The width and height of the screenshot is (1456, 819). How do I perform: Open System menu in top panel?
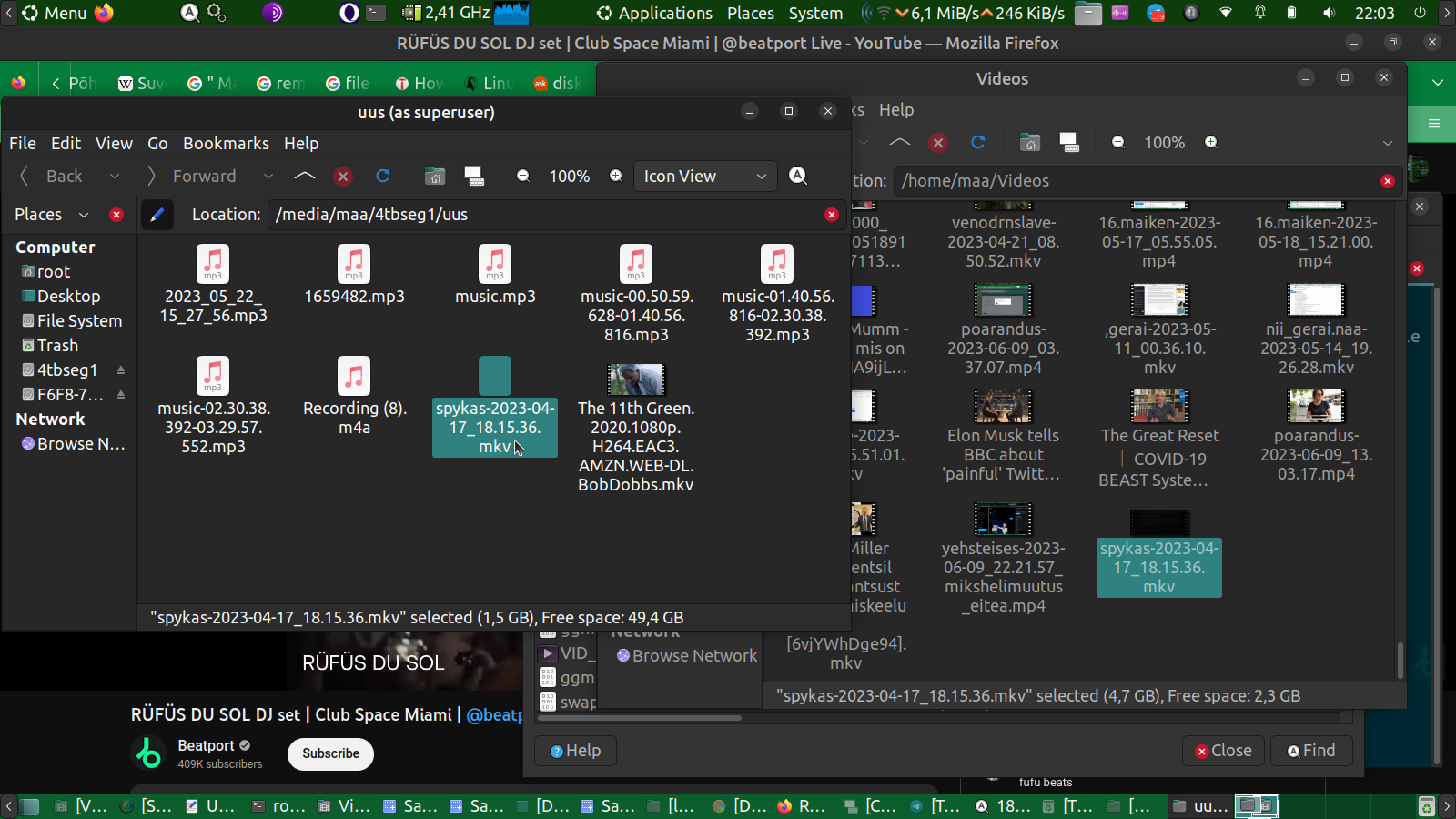(x=815, y=14)
